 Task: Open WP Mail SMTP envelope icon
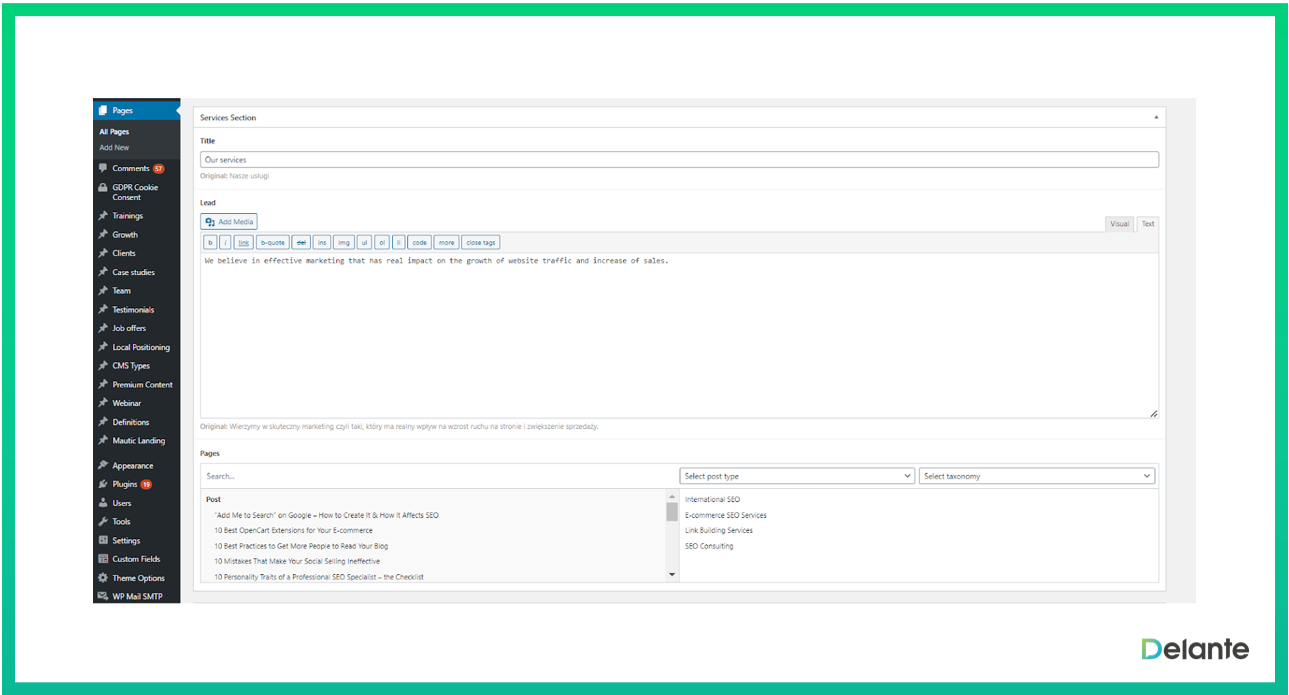point(103,597)
